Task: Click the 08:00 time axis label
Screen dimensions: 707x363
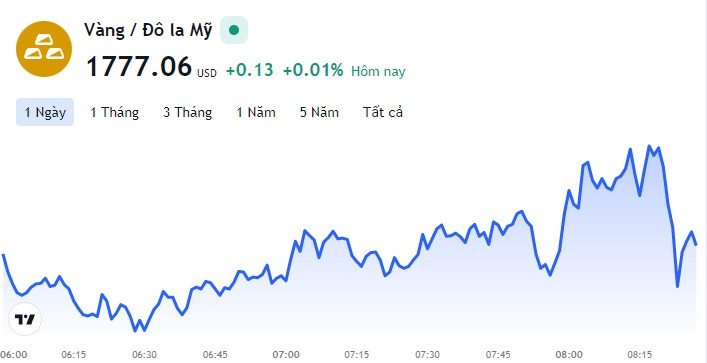Action: (x=569, y=354)
